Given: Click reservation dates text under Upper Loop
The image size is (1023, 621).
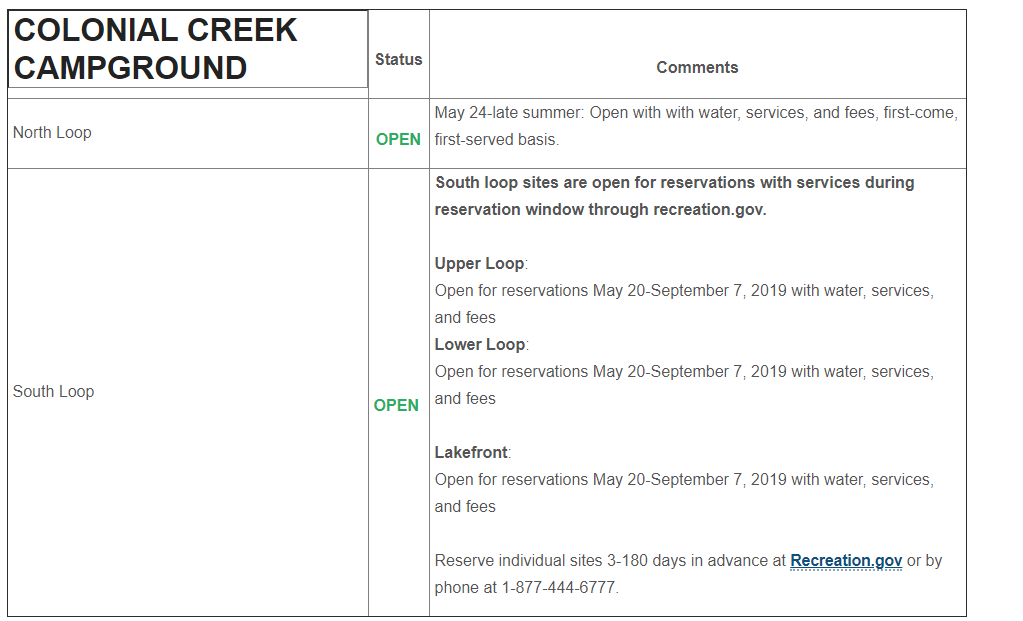Looking at the screenshot, I should point(684,291).
